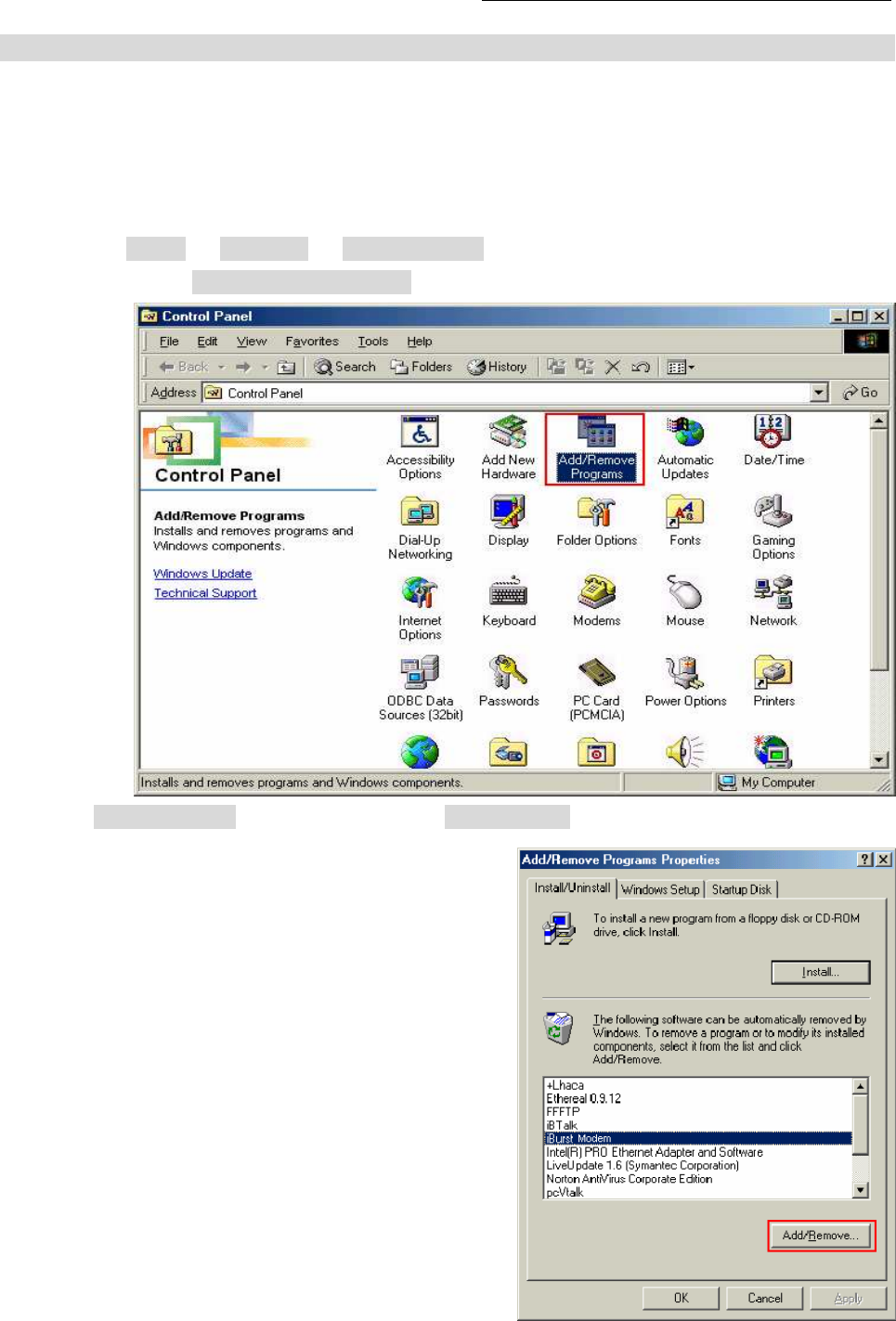Click the Back toolbar button

[184, 367]
